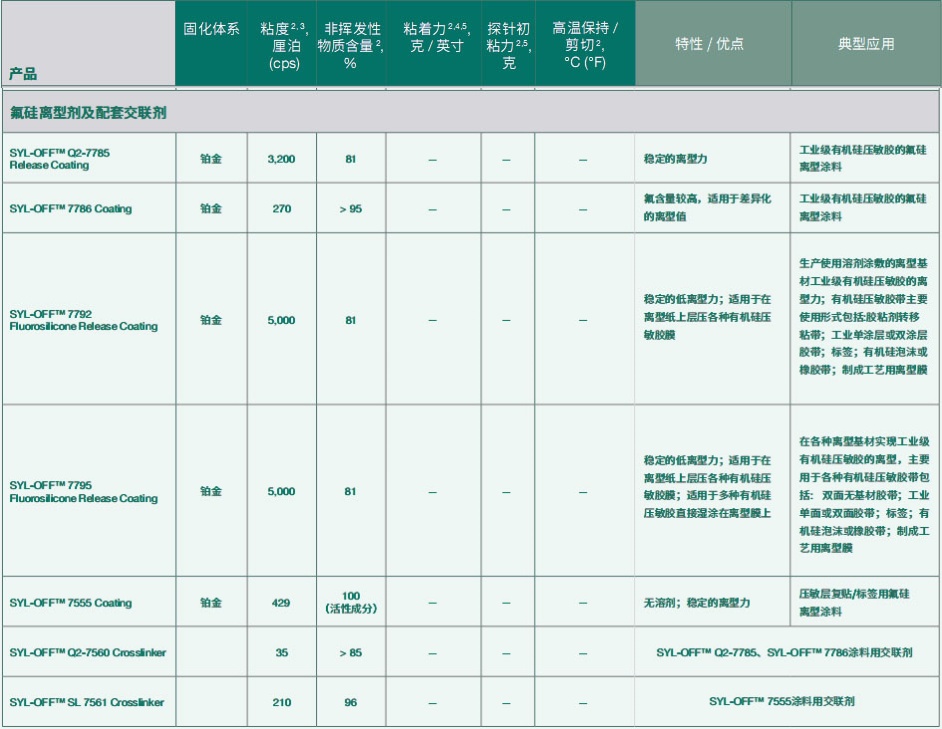This screenshot has height=729, width=942.
Task: Click SYL-OFF SL 7561 Crosslinker product name
Action: 87,702
